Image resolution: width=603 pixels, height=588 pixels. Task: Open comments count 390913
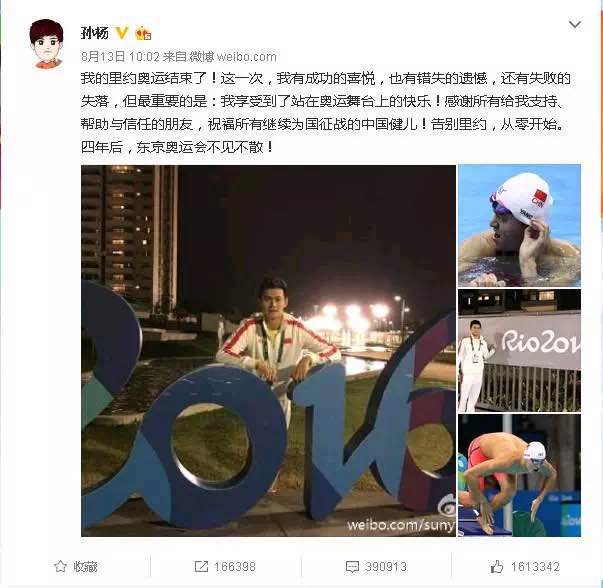386,566
